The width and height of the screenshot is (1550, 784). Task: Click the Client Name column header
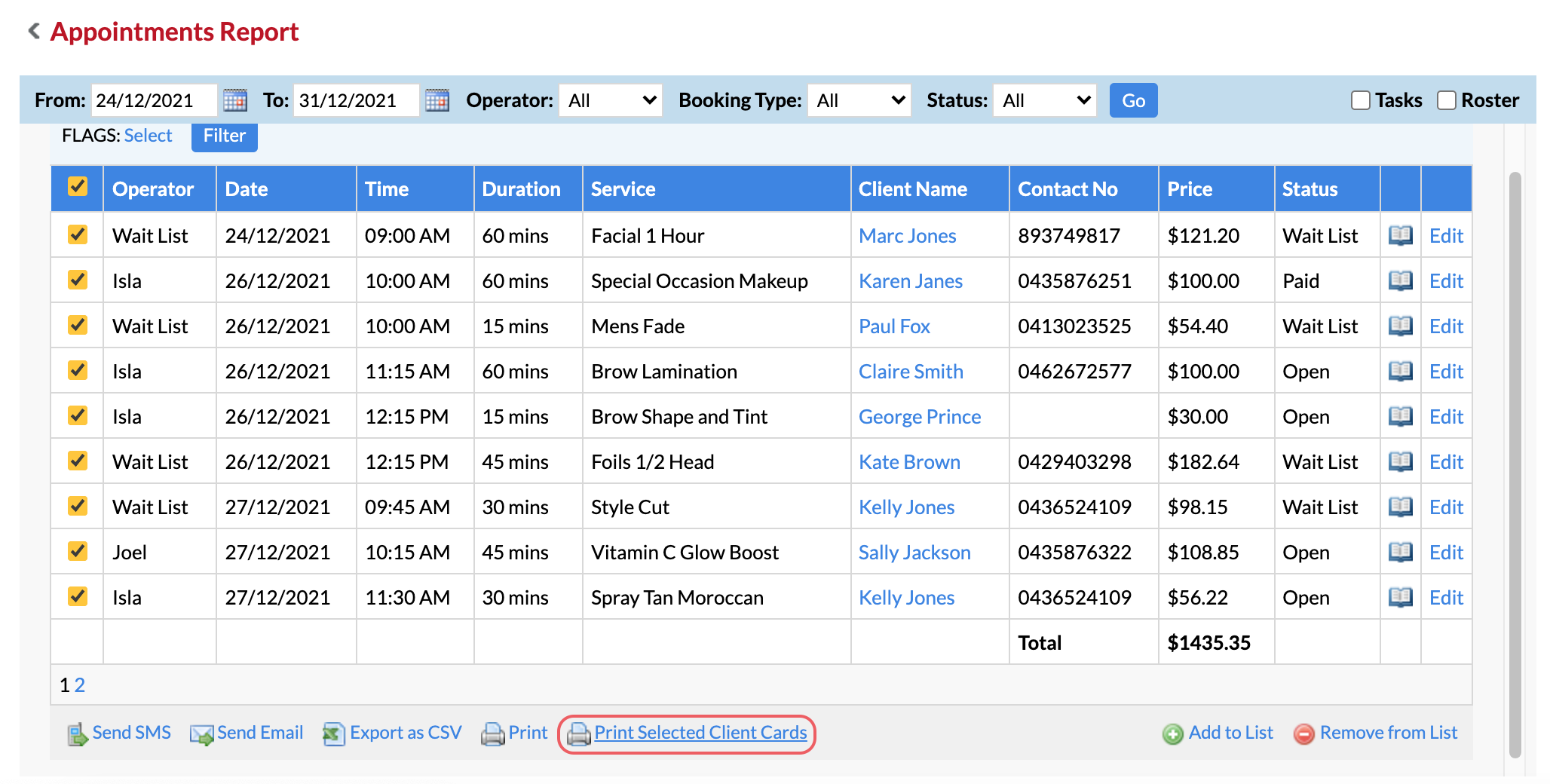coord(930,189)
